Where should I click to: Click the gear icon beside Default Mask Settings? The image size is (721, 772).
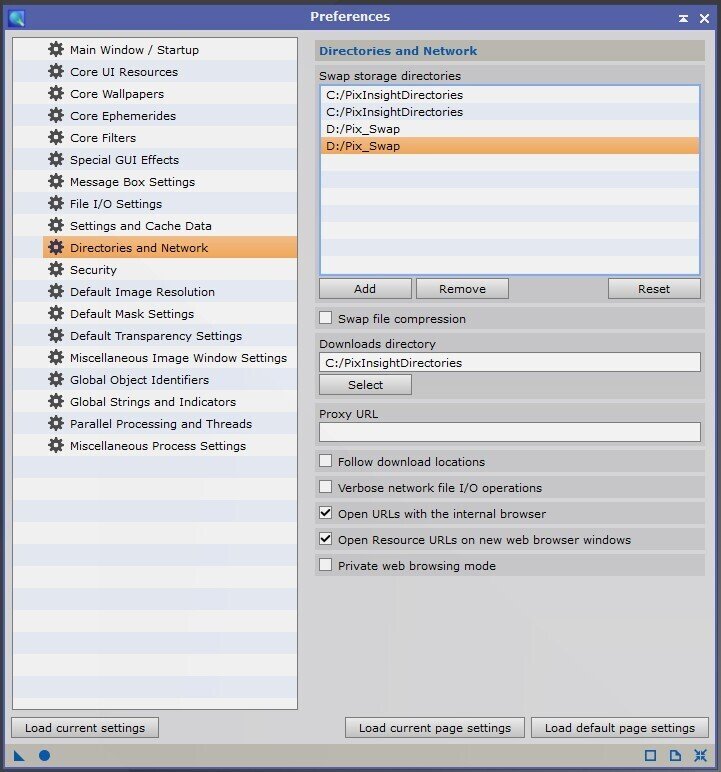coord(56,313)
